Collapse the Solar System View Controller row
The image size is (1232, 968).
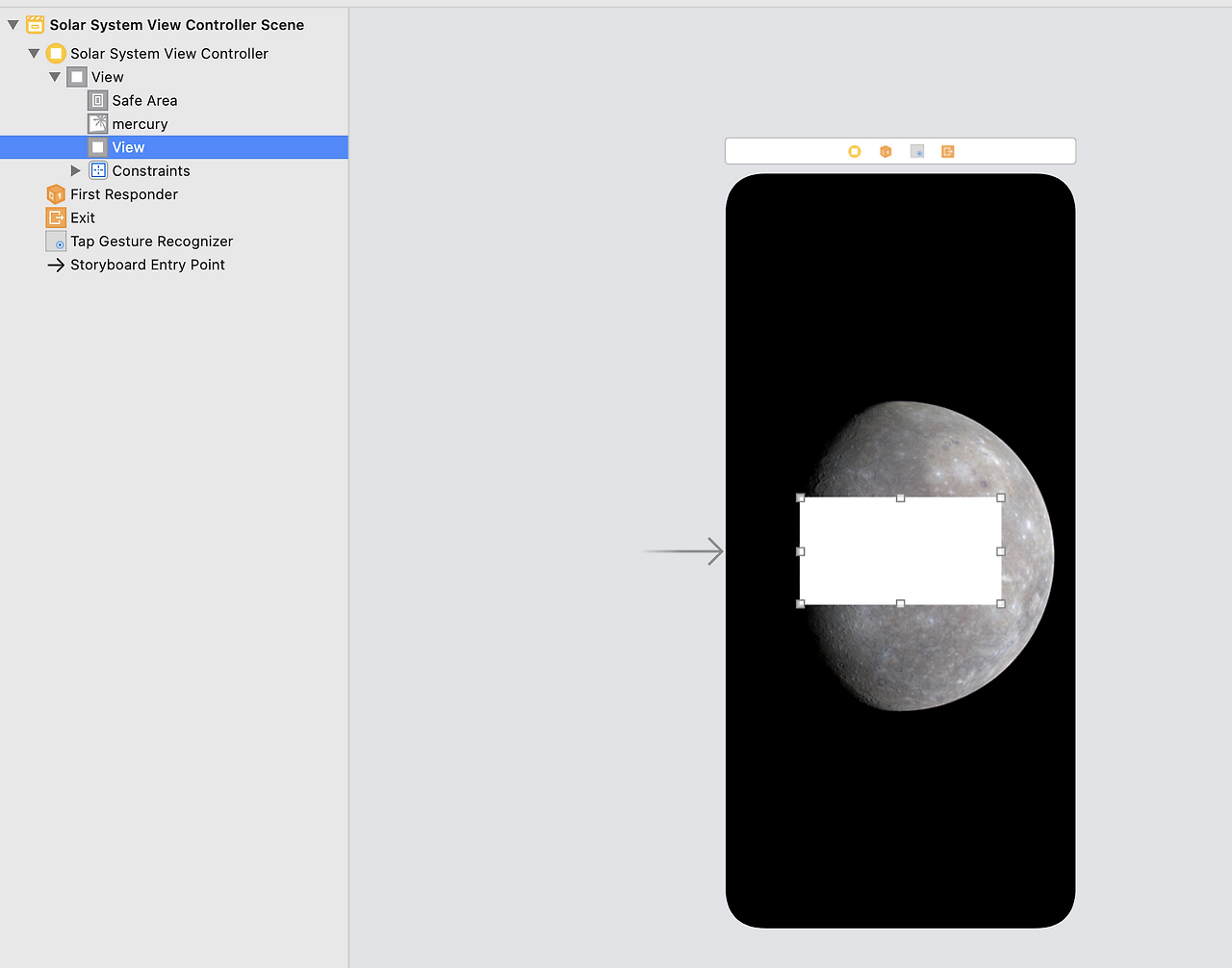coord(34,53)
